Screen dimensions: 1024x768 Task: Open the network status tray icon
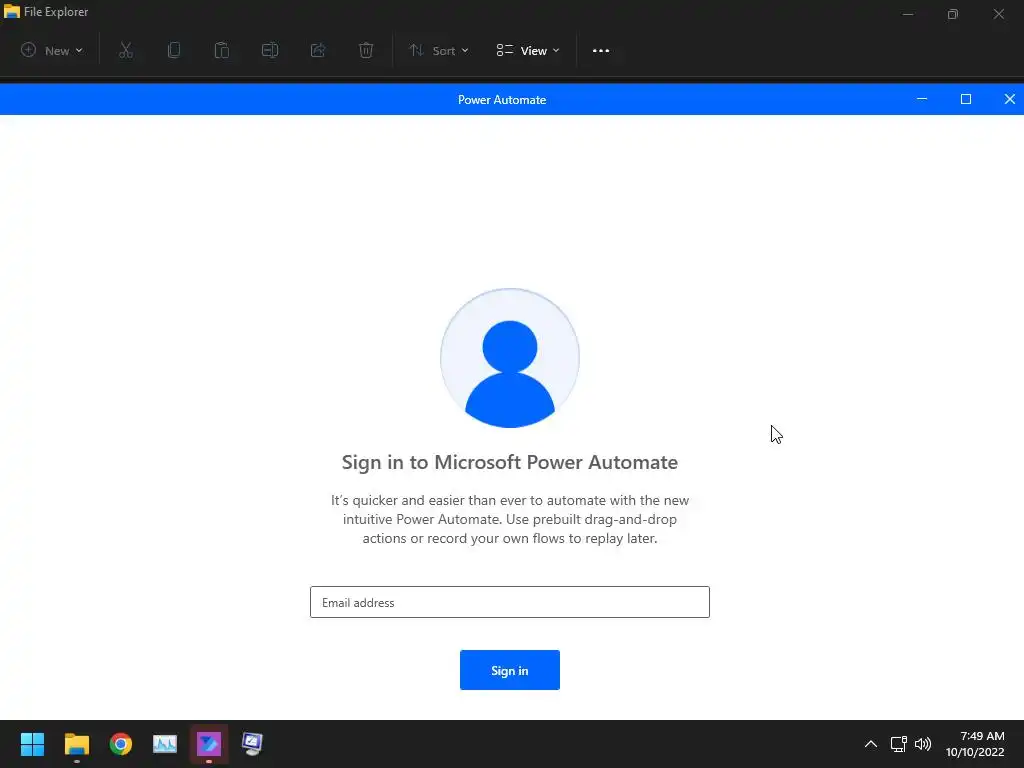click(899, 744)
